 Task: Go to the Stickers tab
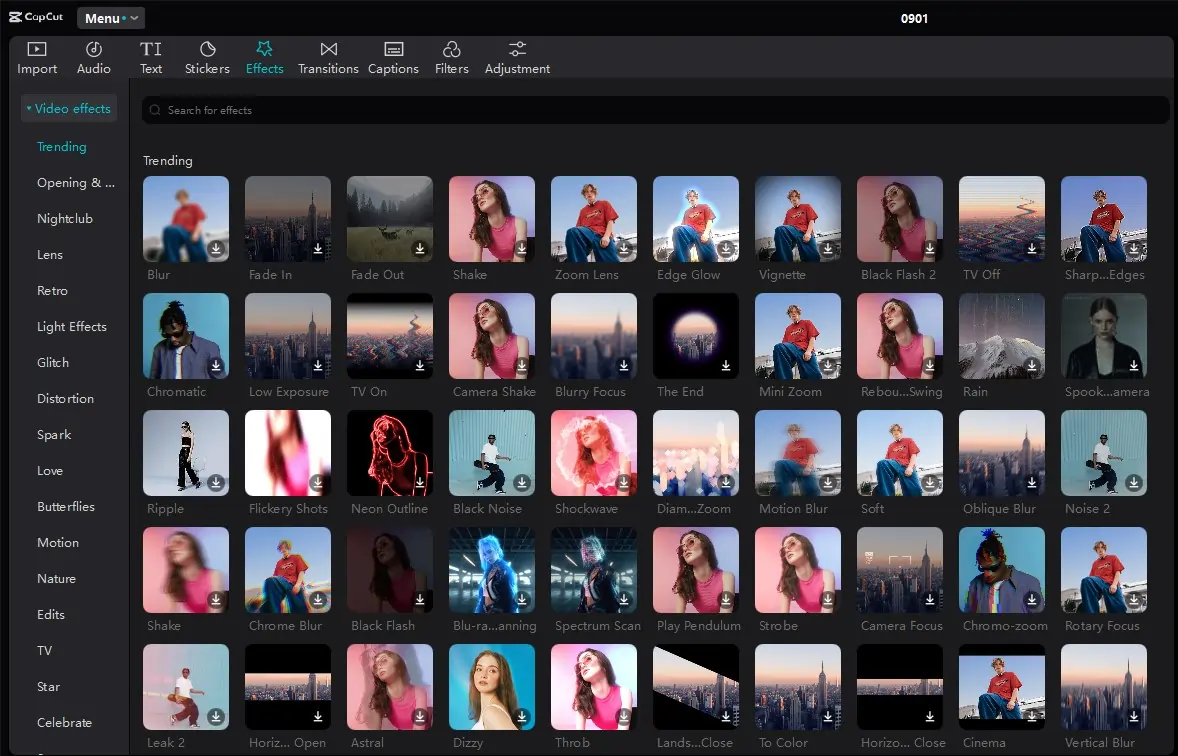coord(207,58)
